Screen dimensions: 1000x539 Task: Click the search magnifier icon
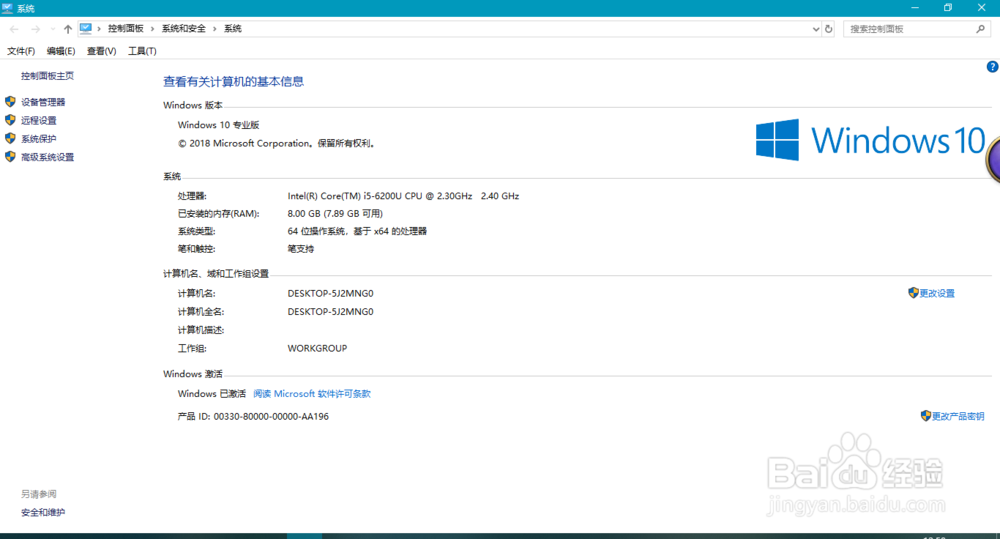980,29
